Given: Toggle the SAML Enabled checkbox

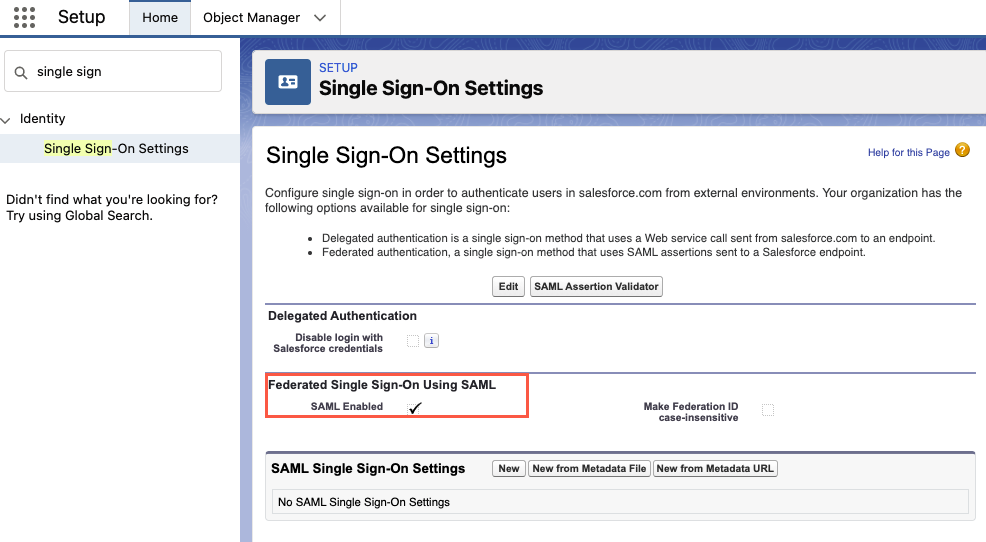Looking at the screenshot, I should tap(414, 408).
